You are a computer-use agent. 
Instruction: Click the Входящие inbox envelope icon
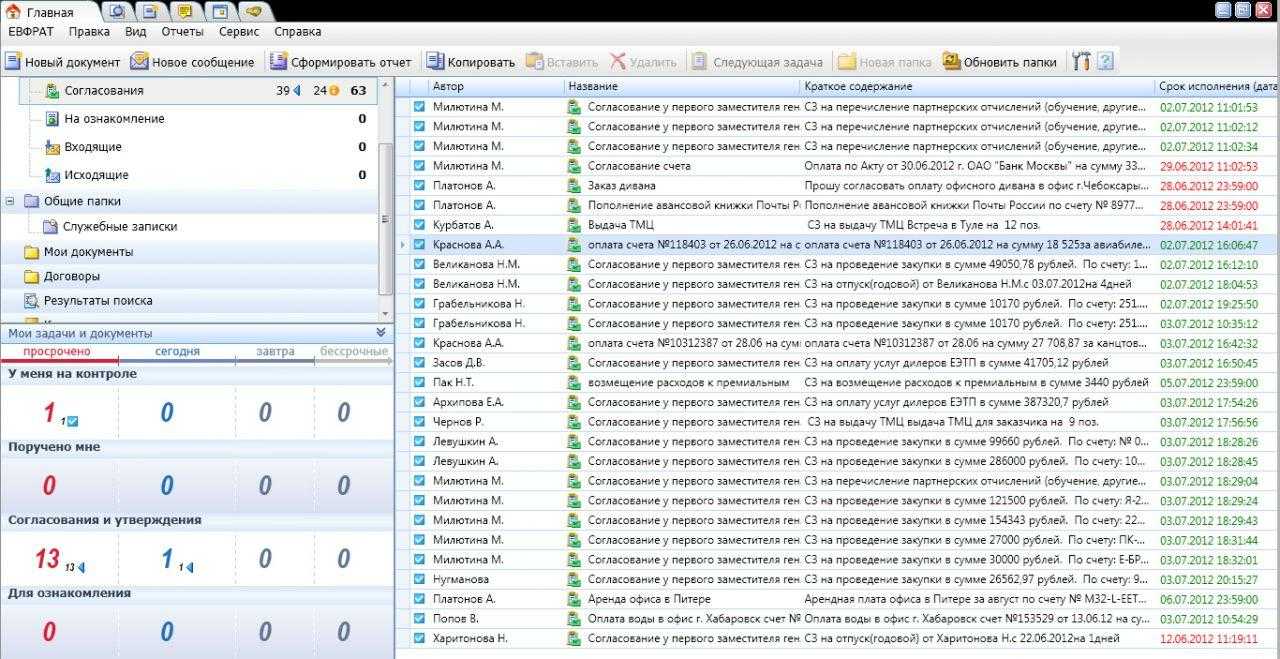click(x=54, y=147)
